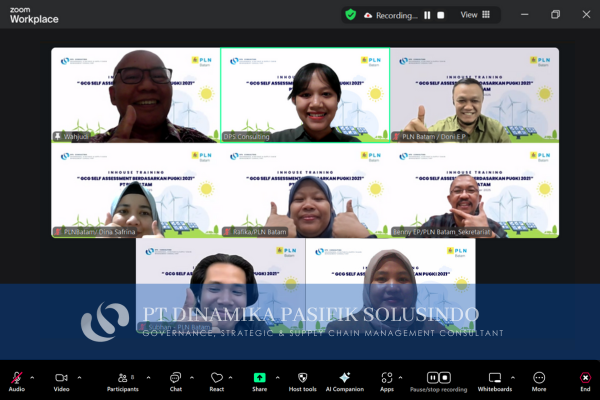
Task: Click the green encryption shield icon
Action: 350,15
